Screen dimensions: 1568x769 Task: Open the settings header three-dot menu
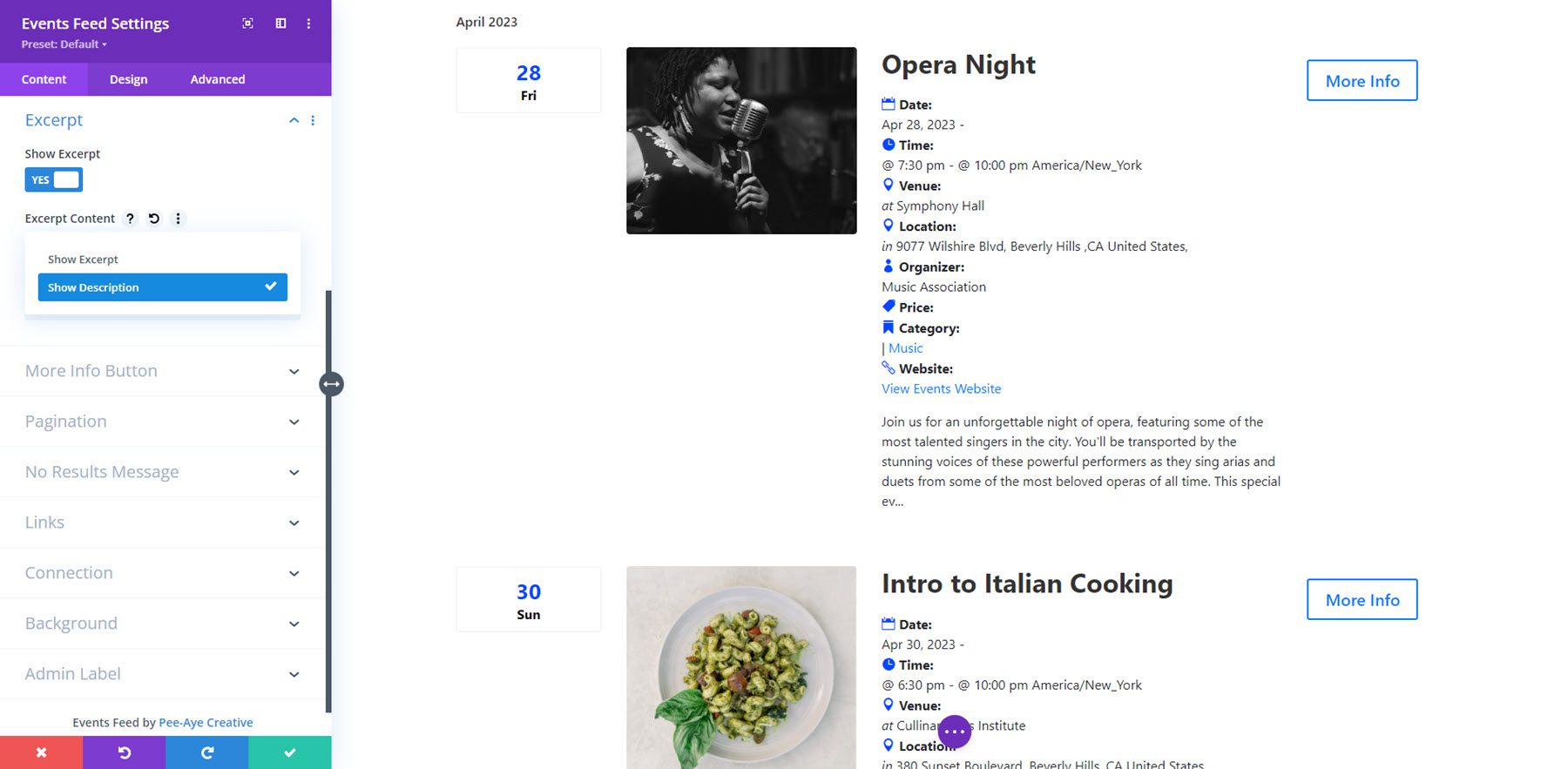tap(308, 24)
